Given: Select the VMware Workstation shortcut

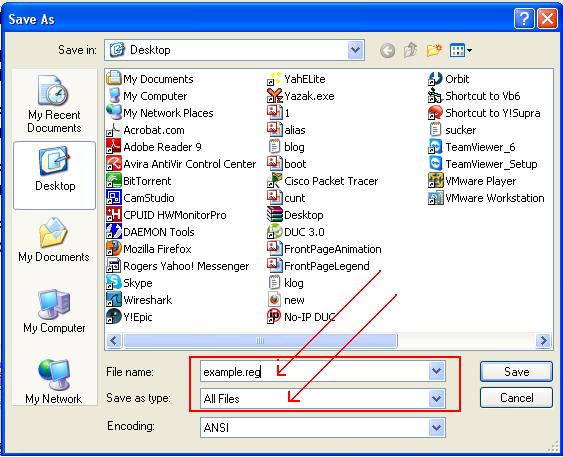Looking at the screenshot, I should pos(486,198).
